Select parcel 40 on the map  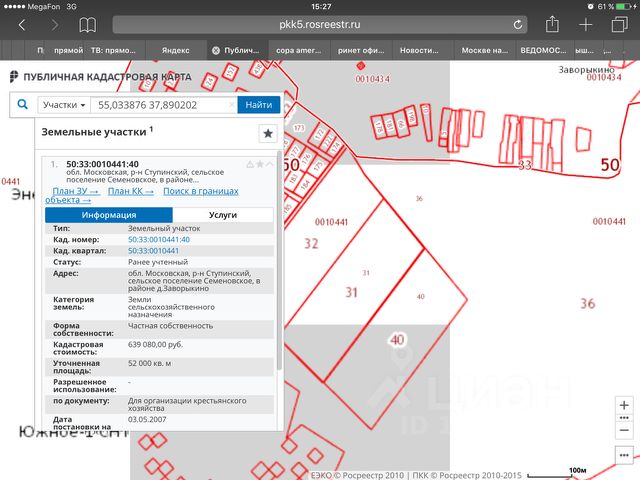397,339
